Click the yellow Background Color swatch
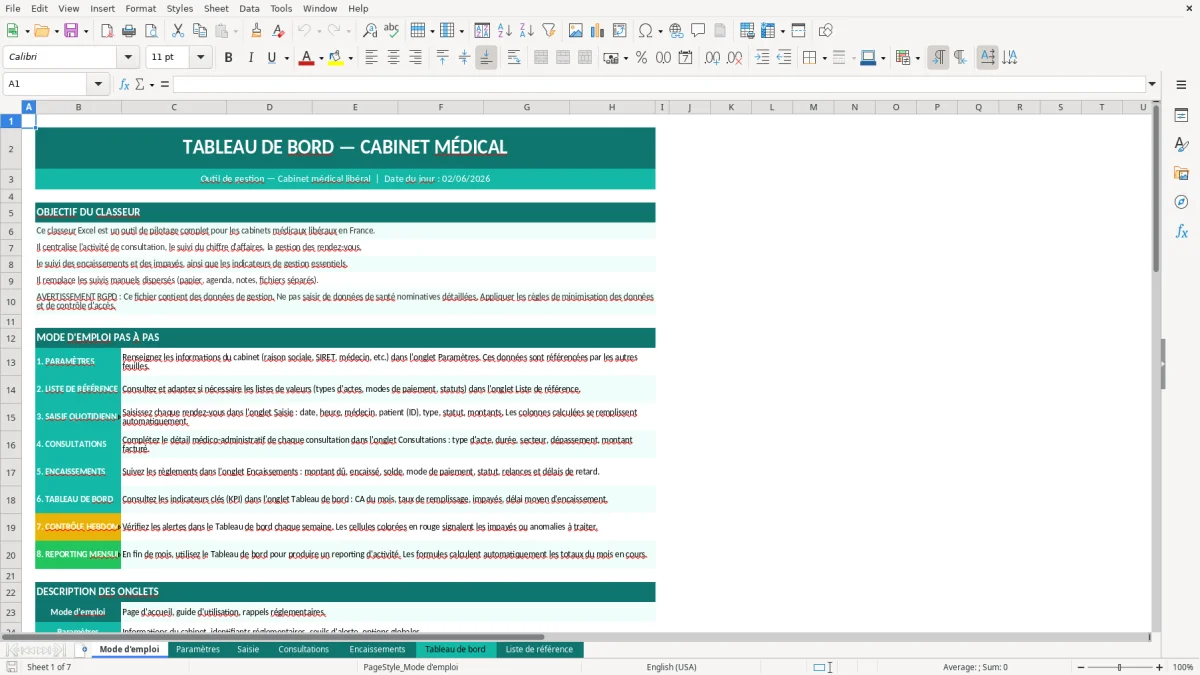This screenshot has height=675, width=1200. [x=335, y=58]
